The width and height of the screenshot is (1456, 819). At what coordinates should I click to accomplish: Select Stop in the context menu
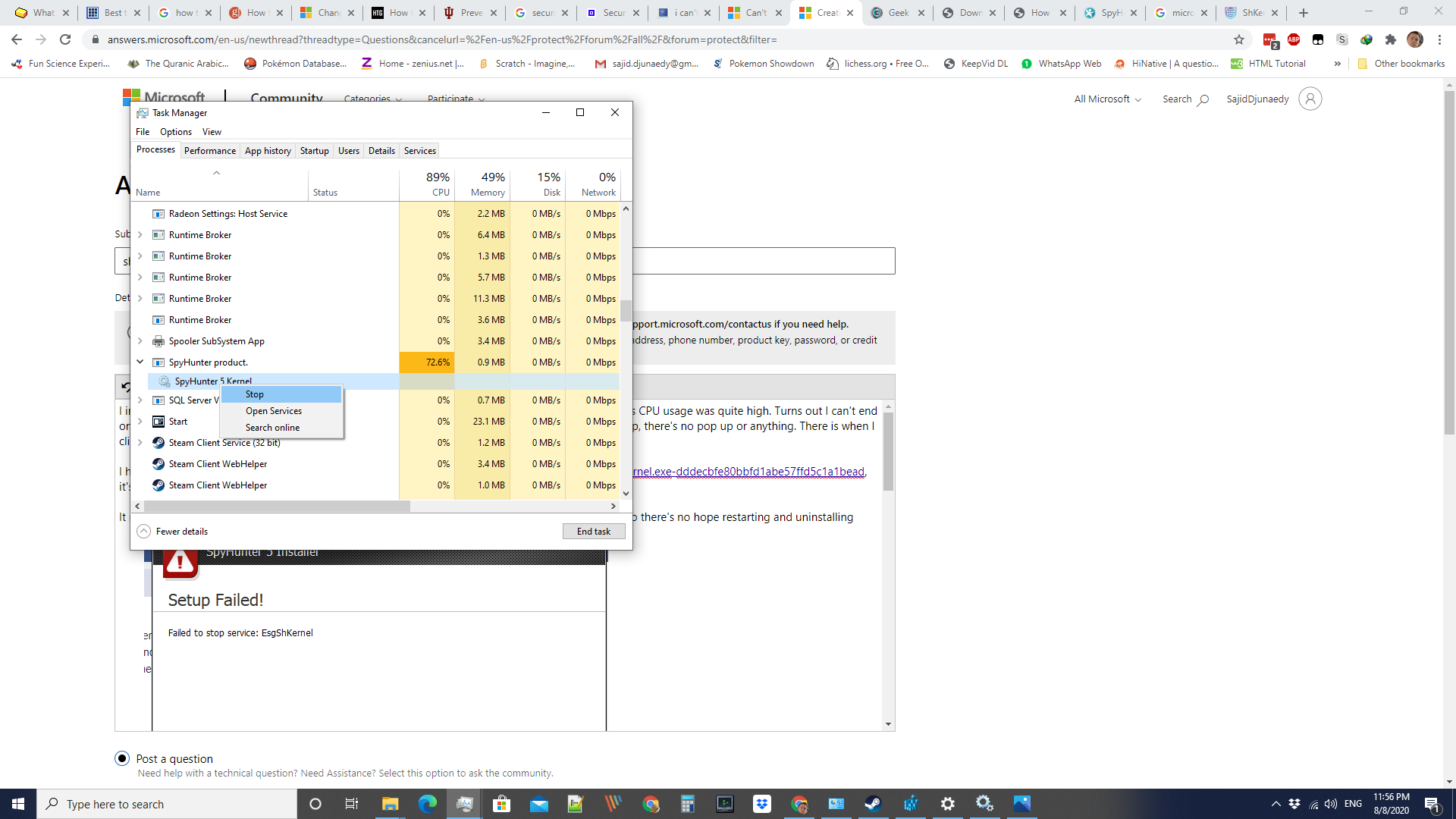281,394
